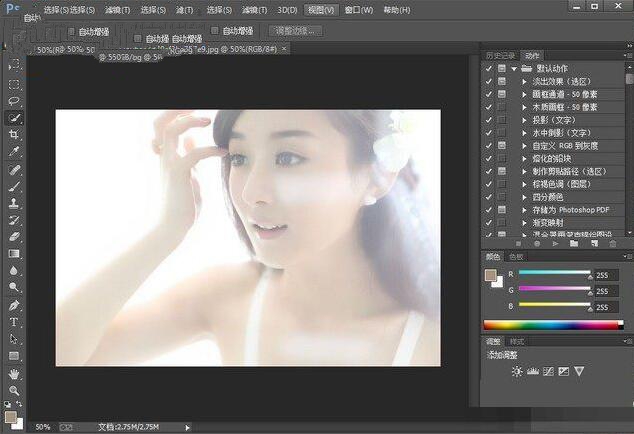Select the Quick Selection tool
This screenshot has width=634, height=434.
tap(14, 118)
